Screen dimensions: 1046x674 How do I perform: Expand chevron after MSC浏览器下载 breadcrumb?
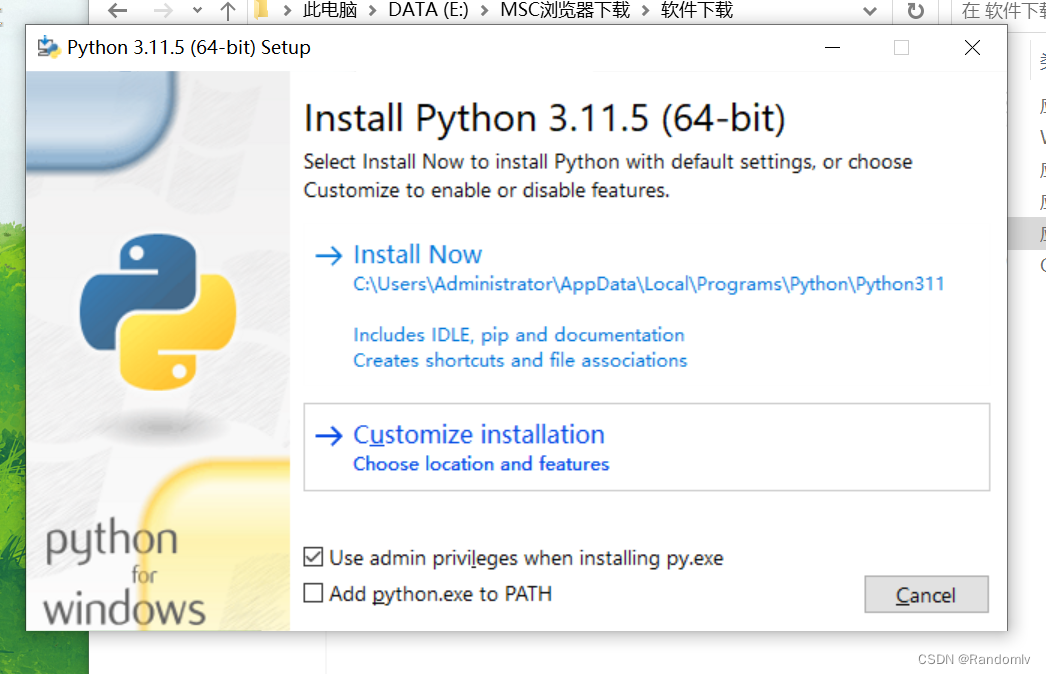(645, 10)
